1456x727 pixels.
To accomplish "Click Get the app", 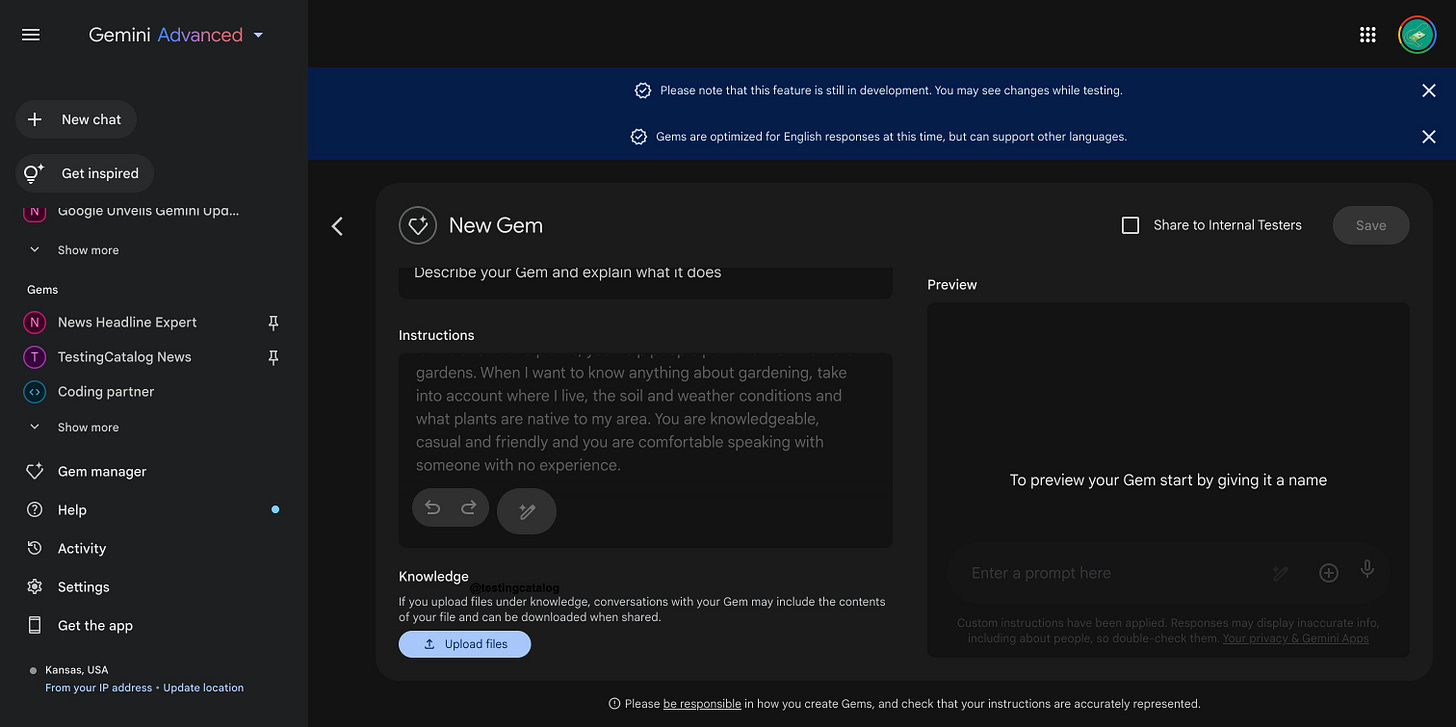I will (95, 626).
